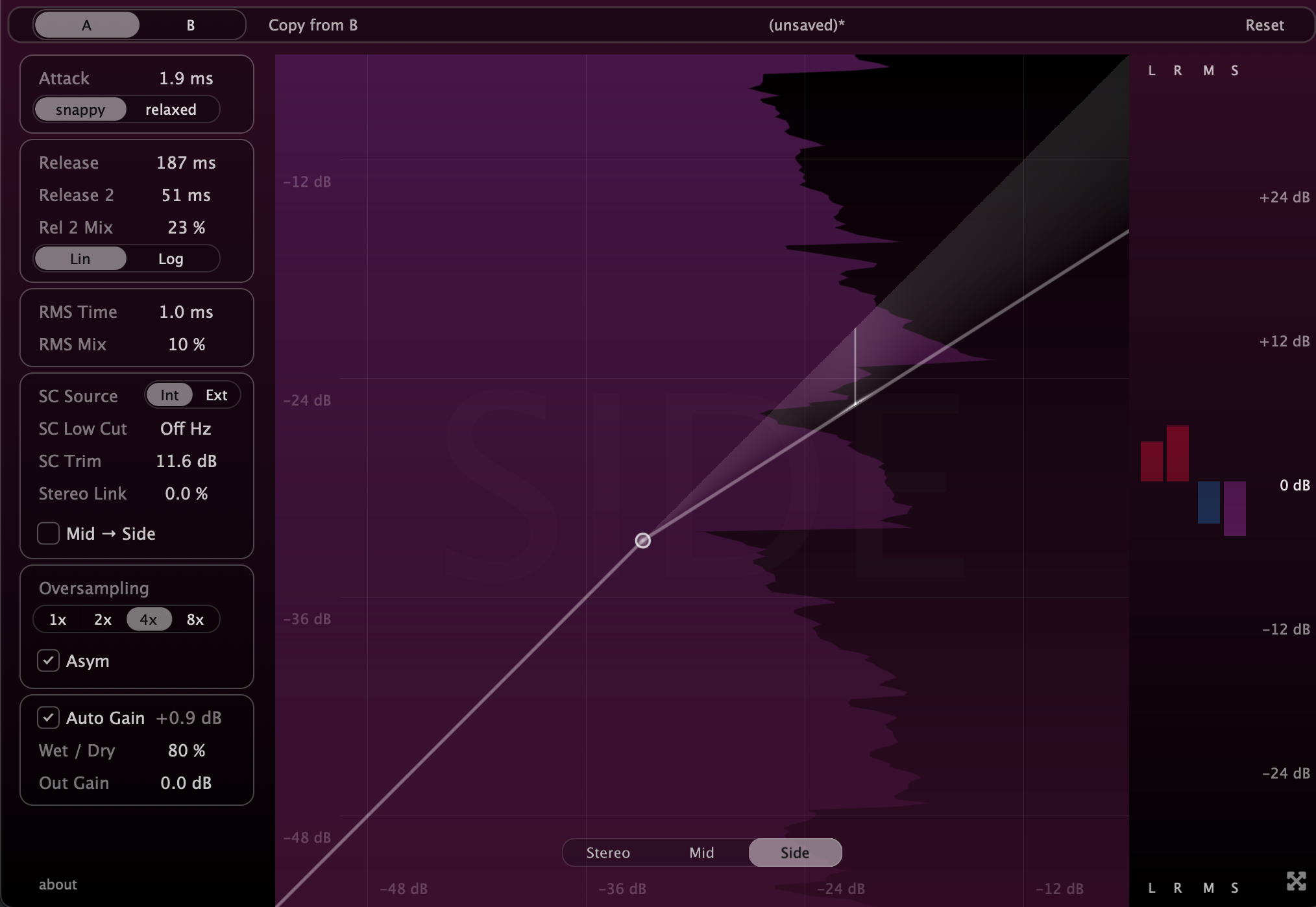
Task: Click the about link
Action: [58, 884]
